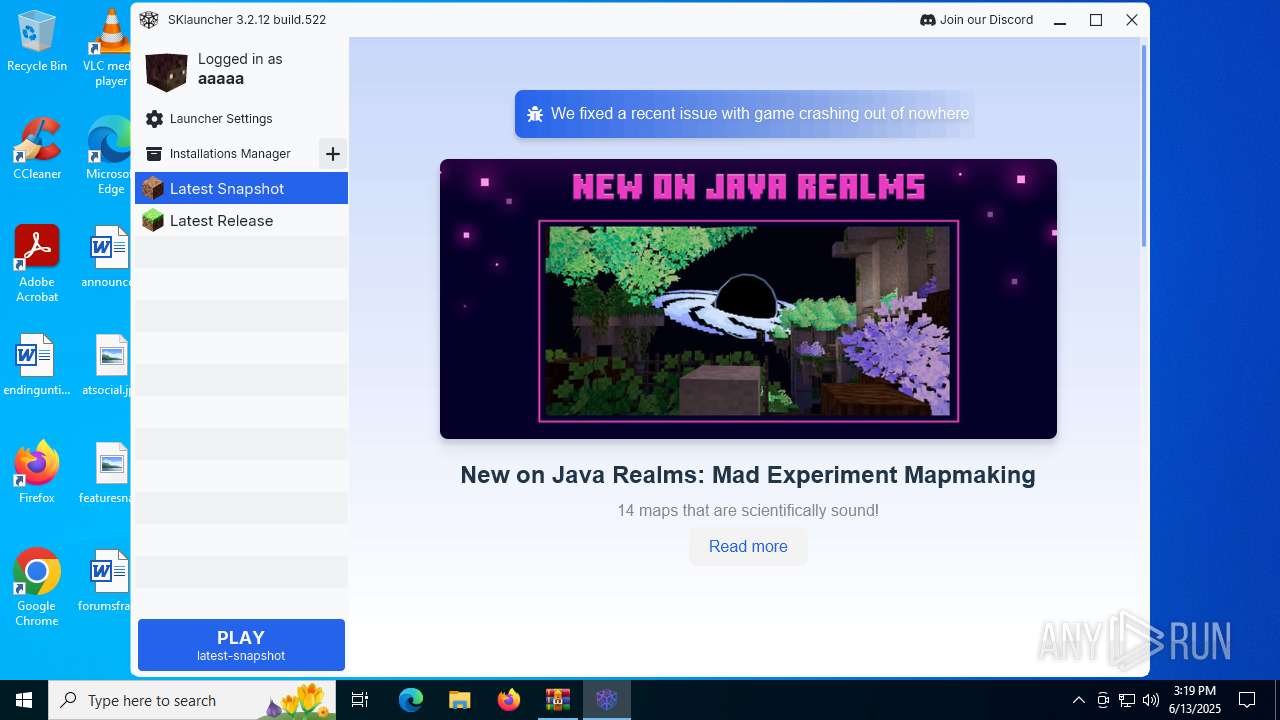Select the Microsoft Edge desktop icon

(107, 156)
